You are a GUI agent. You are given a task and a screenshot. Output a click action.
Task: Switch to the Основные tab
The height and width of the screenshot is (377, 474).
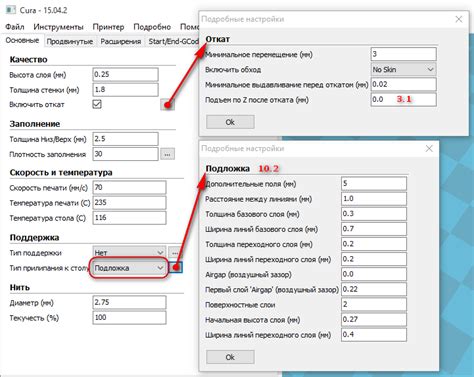click(x=22, y=41)
